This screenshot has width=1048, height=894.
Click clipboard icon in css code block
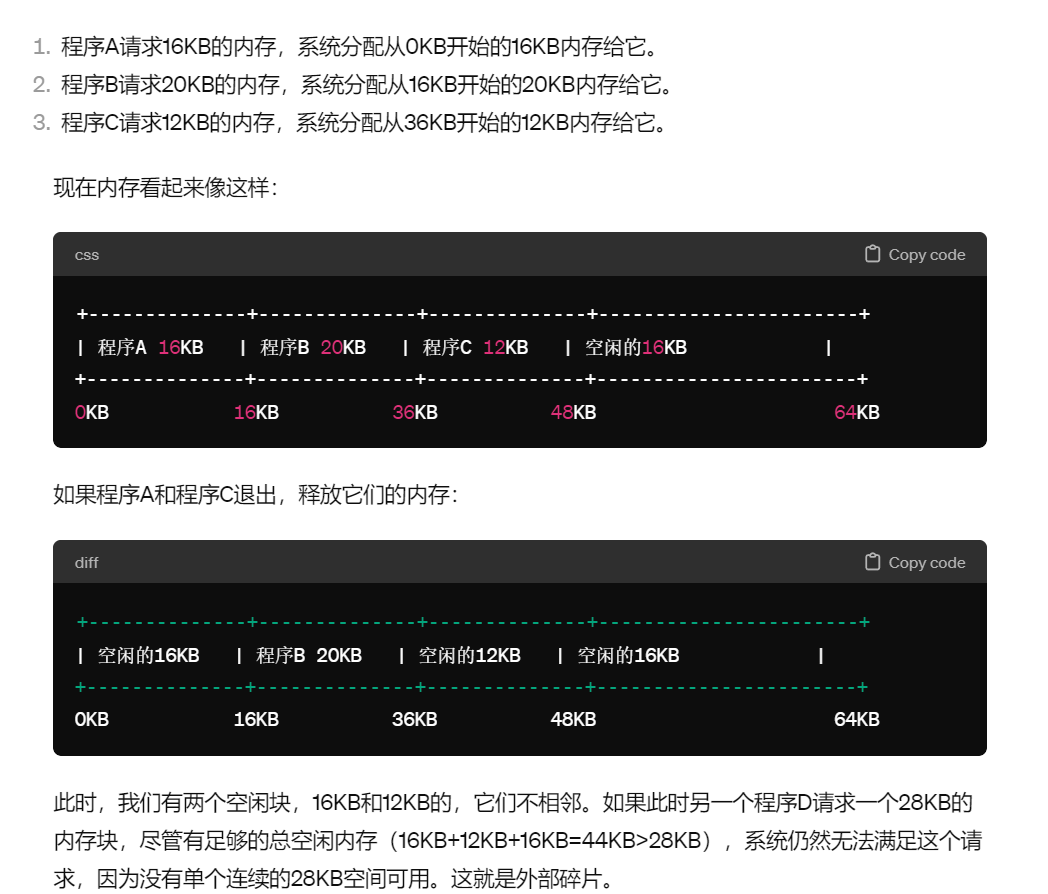[x=872, y=254]
